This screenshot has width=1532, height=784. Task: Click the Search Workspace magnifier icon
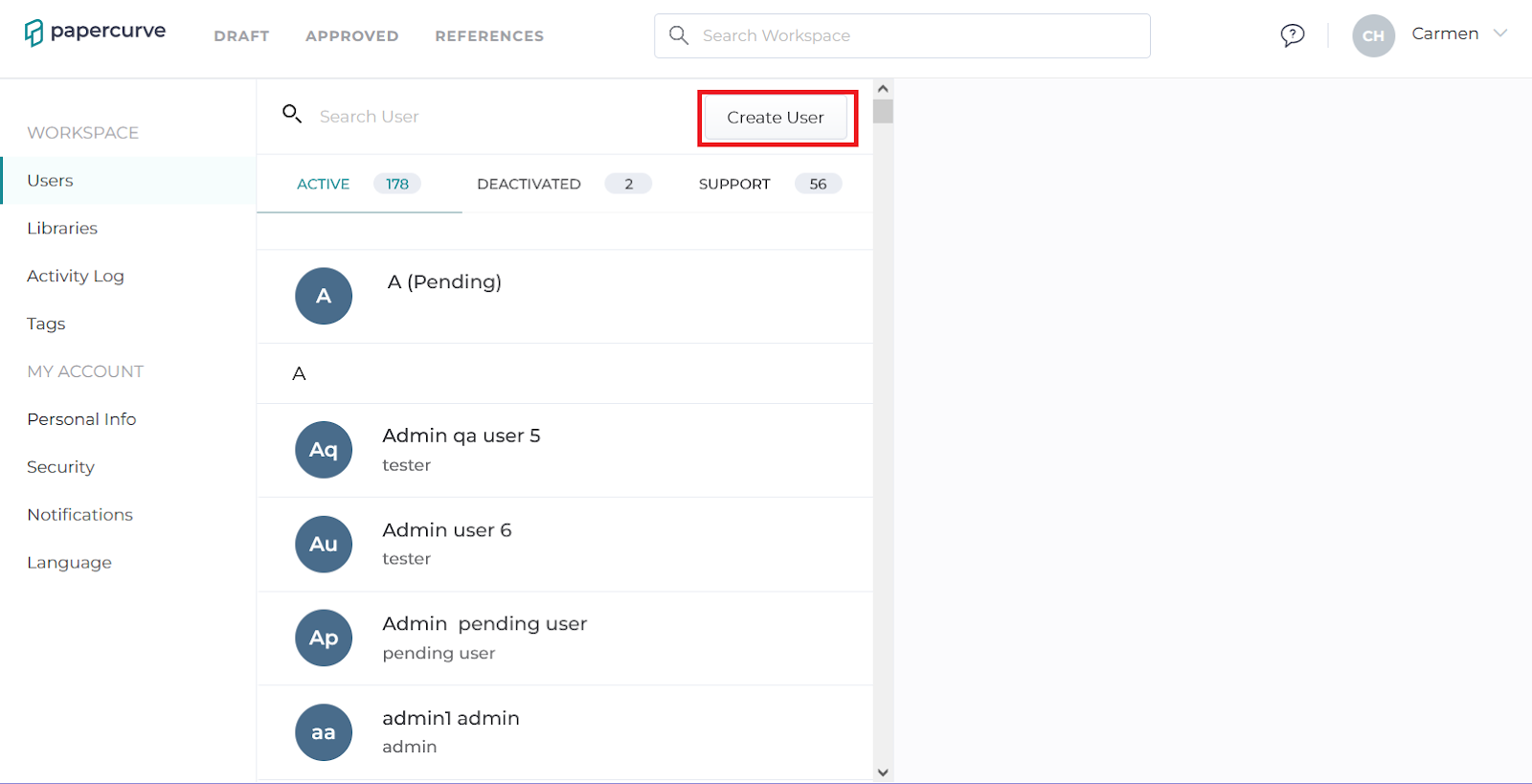pos(679,35)
